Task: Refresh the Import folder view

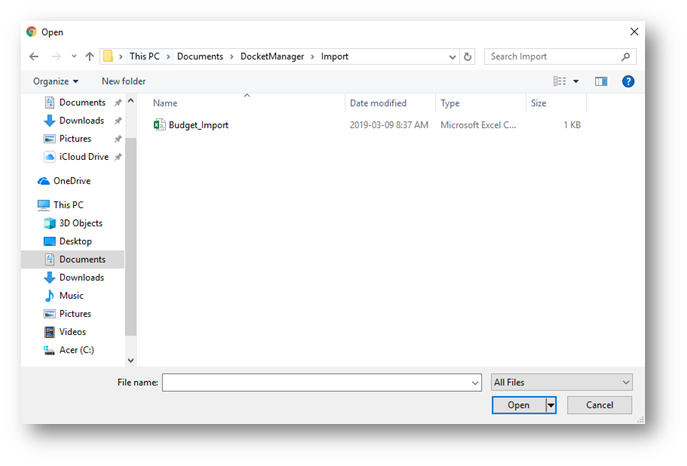Action: coord(467,57)
